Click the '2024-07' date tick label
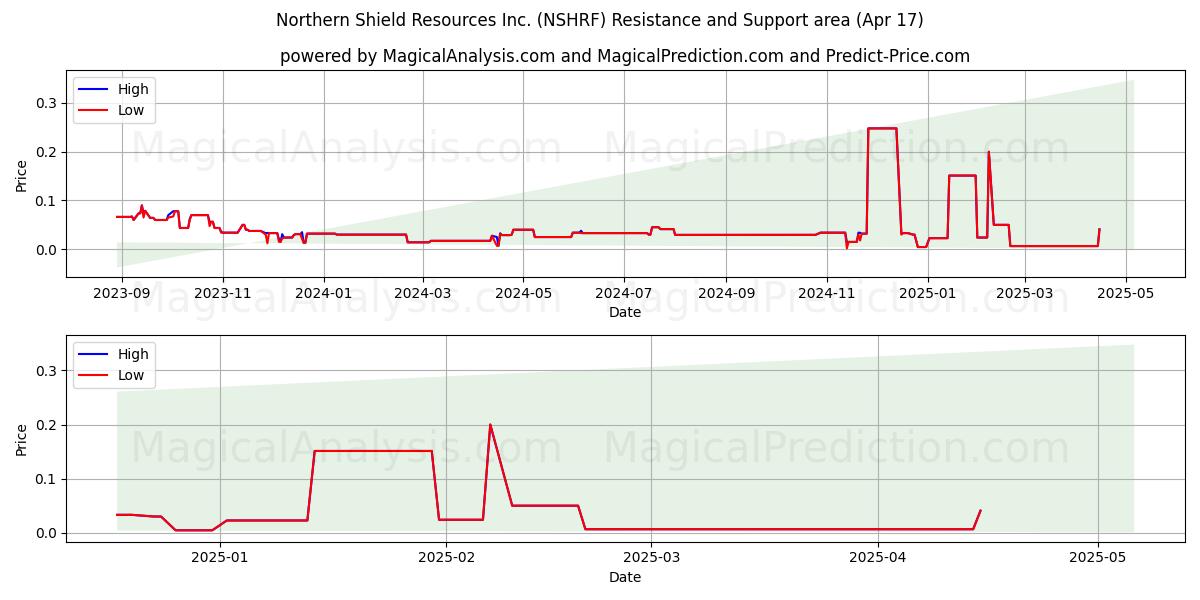This screenshot has width=1200, height=600. (x=624, y=295)
